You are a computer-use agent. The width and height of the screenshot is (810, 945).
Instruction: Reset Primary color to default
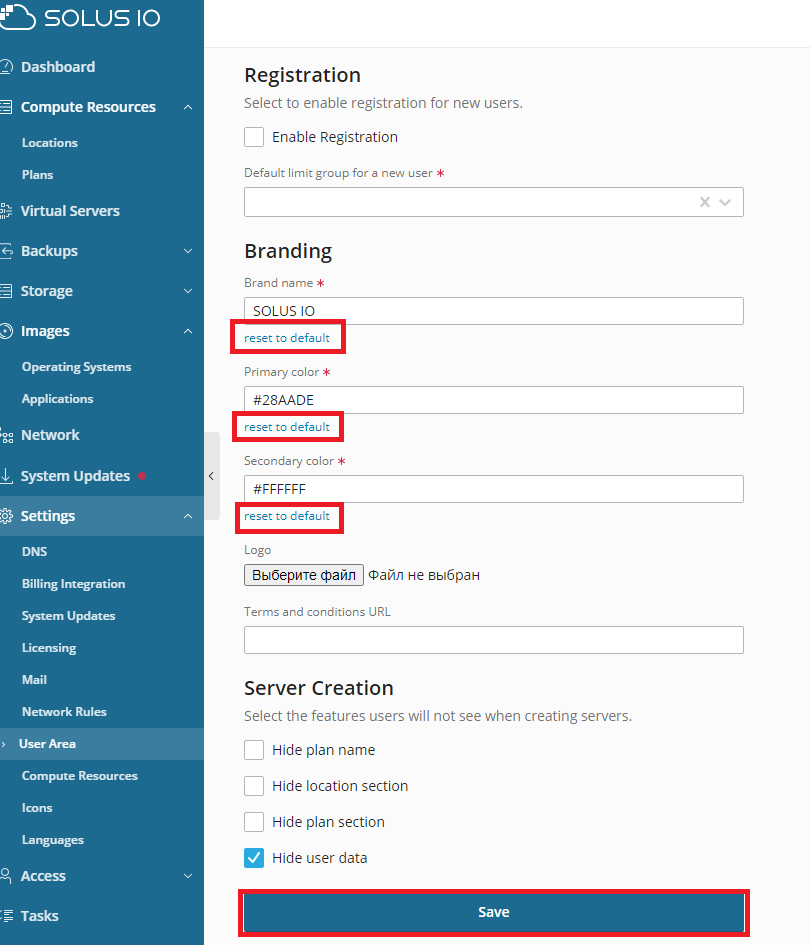tap(287, 427)
